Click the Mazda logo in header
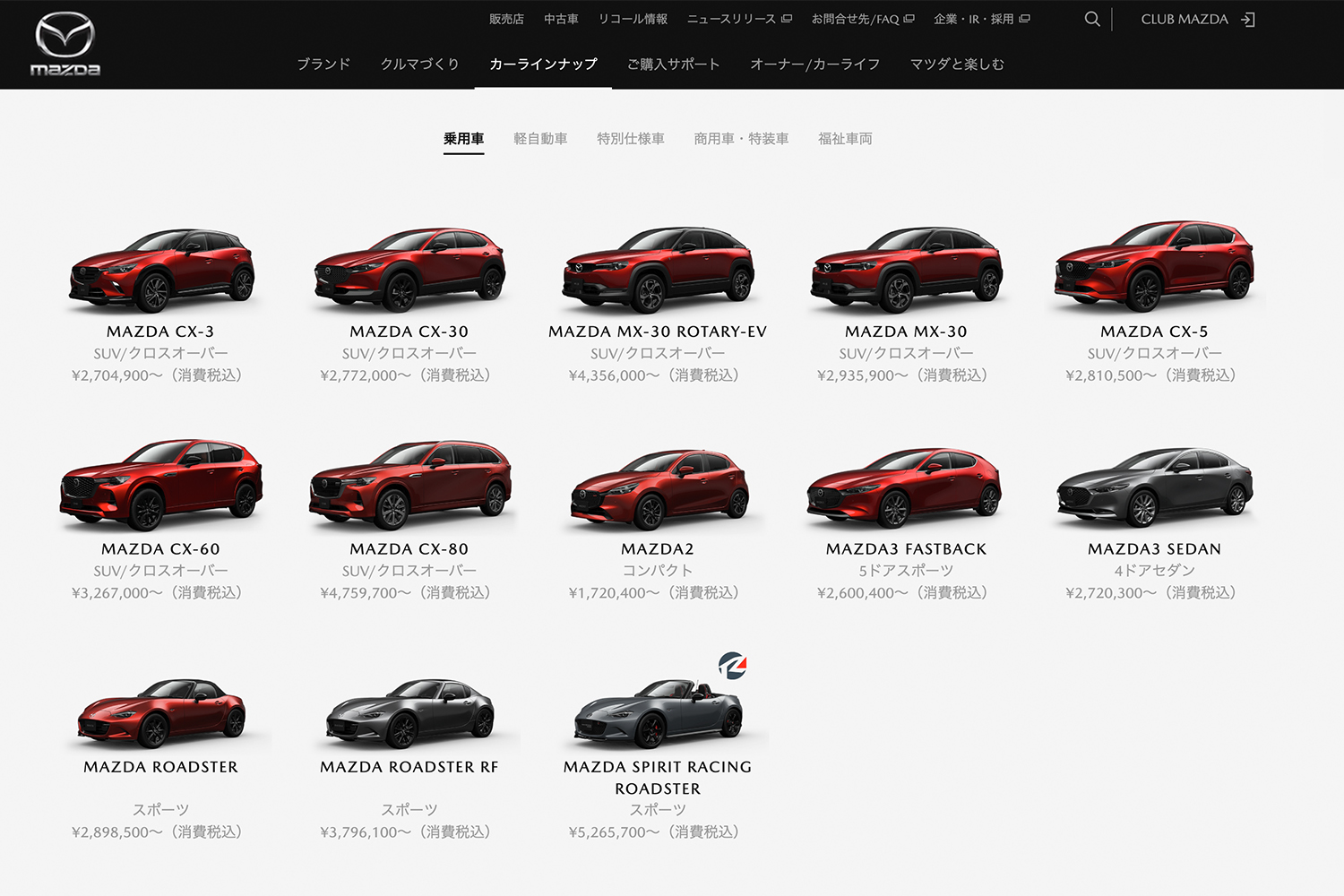This screenshot has height=896, width=1344. (65, 44)
